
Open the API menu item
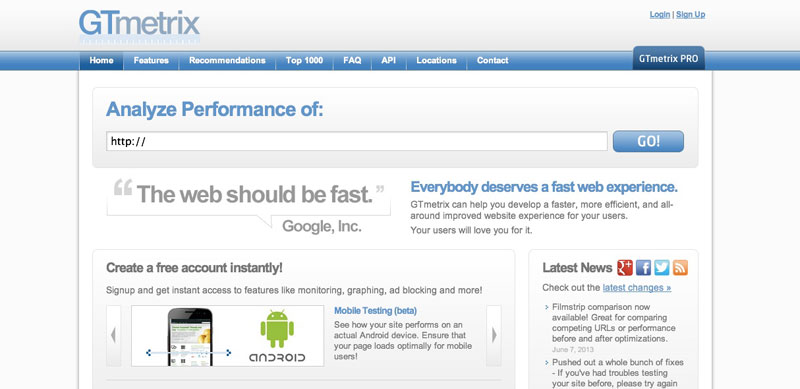coord(388,60)
